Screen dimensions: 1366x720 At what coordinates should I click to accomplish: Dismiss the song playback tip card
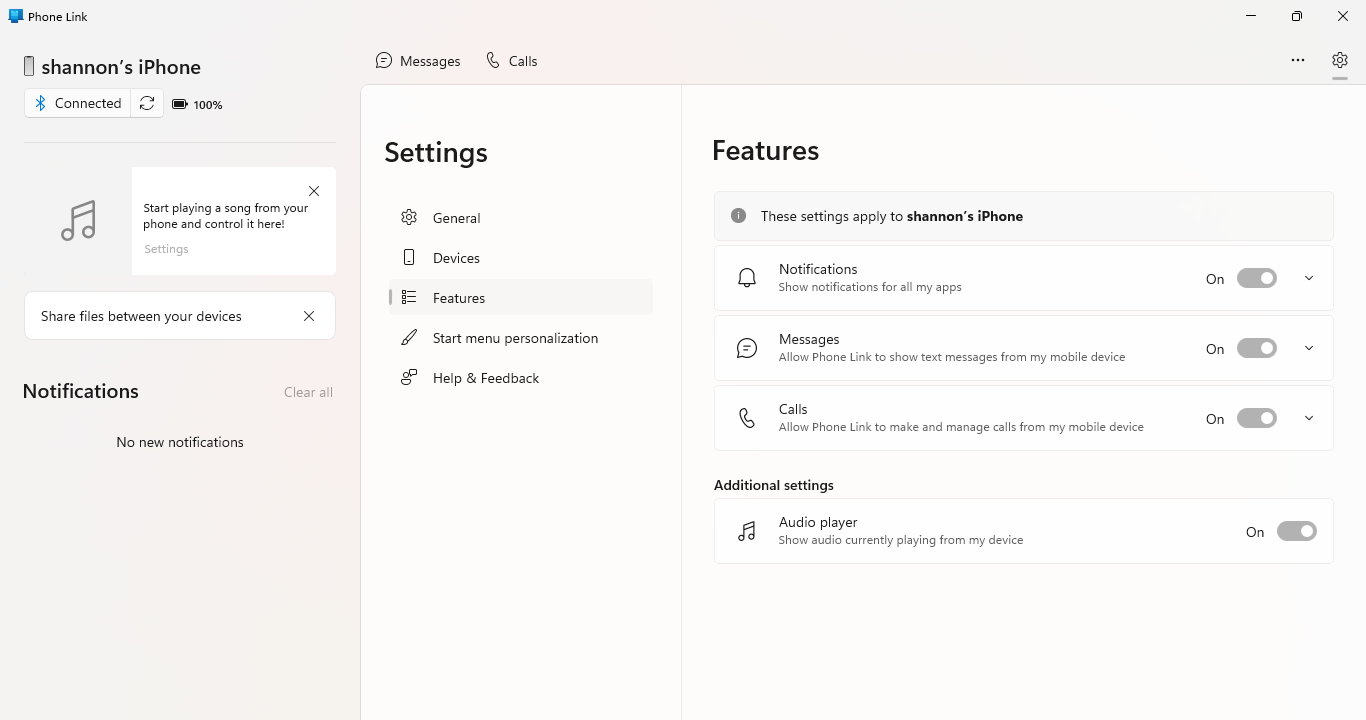(x=314, y=191)
